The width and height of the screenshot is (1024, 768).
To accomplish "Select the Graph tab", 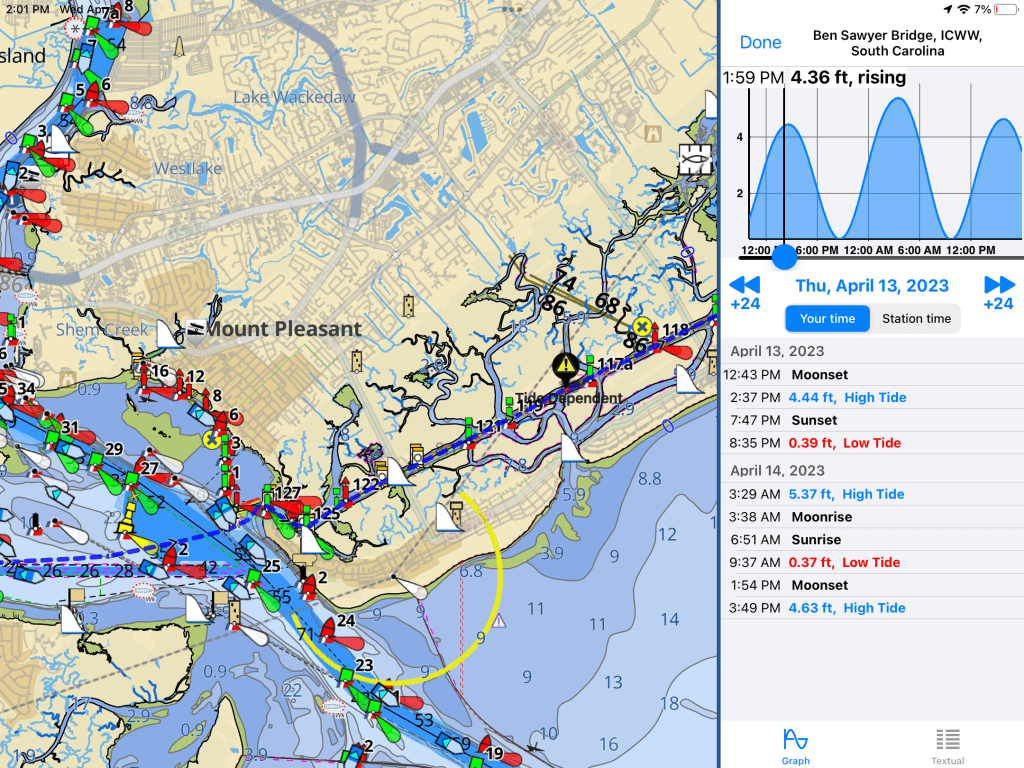I will pos(796,745).
